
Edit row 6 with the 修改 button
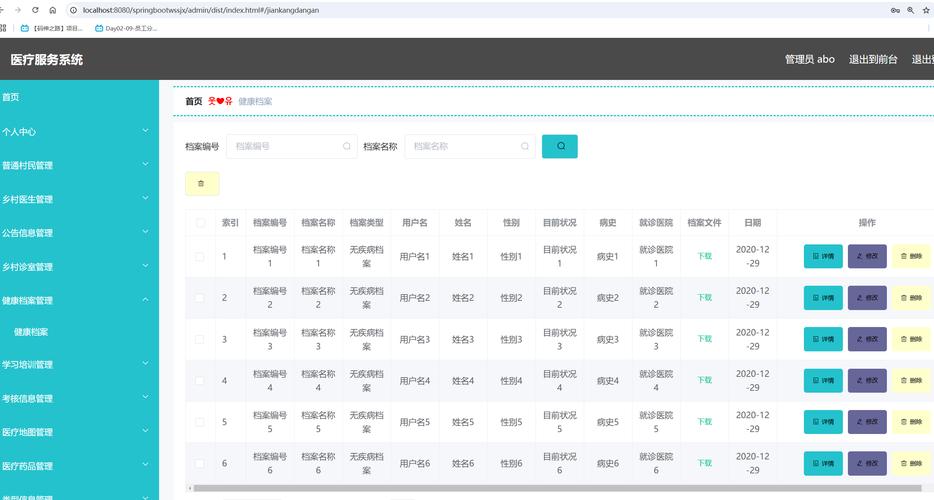click(867, 463)
